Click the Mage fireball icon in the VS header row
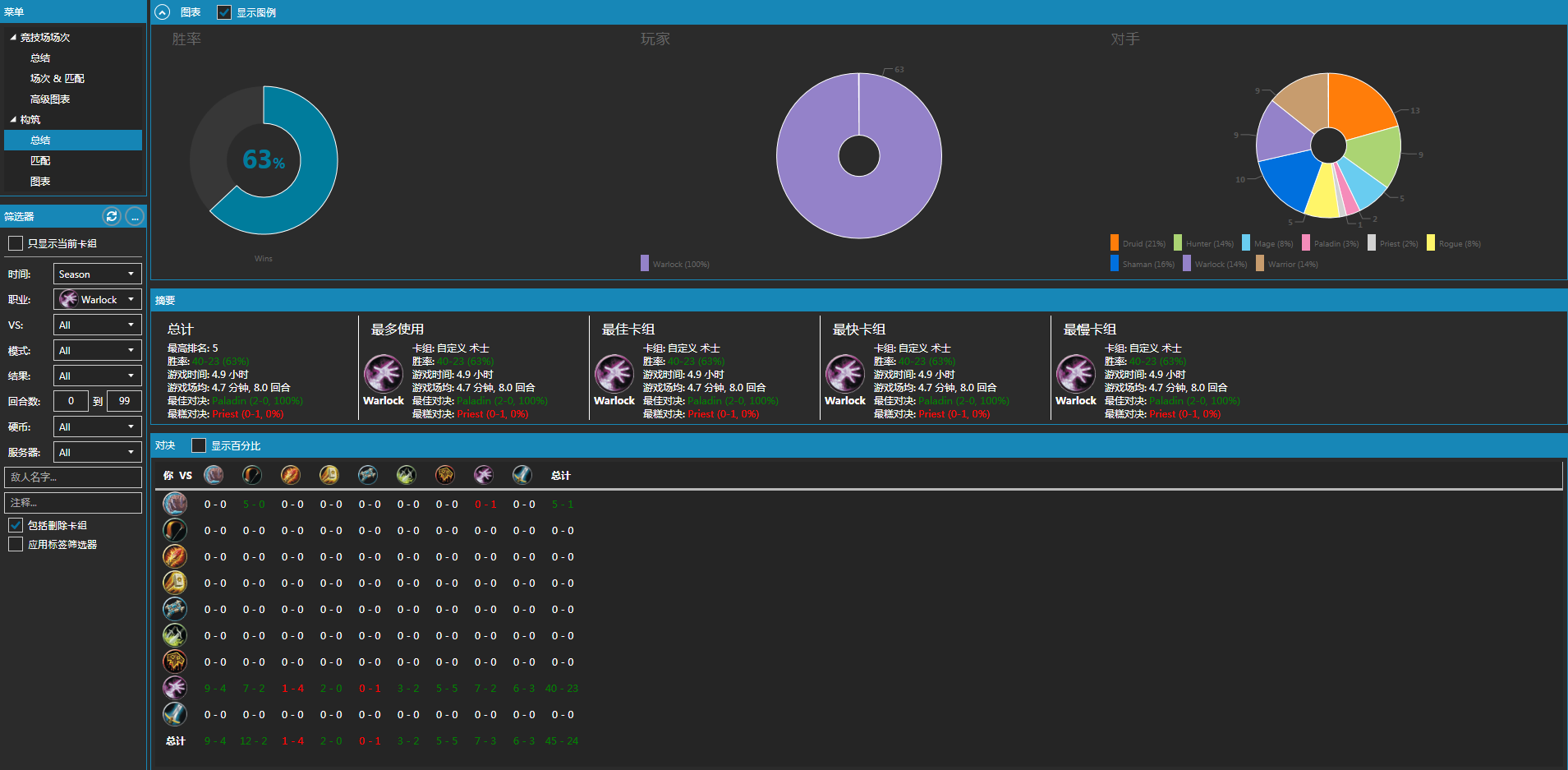This screenshot has width=1568, height=770. pyautogui.click(x=290, y=475)
